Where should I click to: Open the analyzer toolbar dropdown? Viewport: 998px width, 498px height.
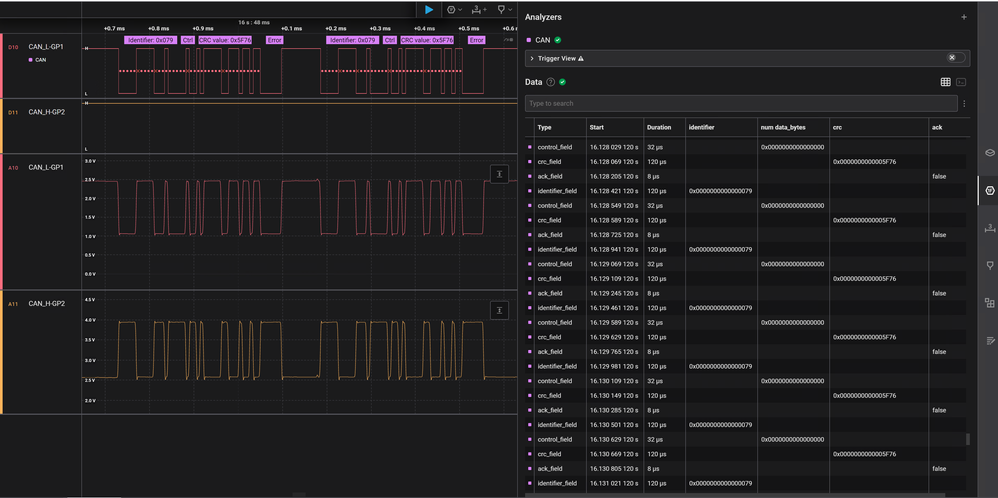point(455,9)
